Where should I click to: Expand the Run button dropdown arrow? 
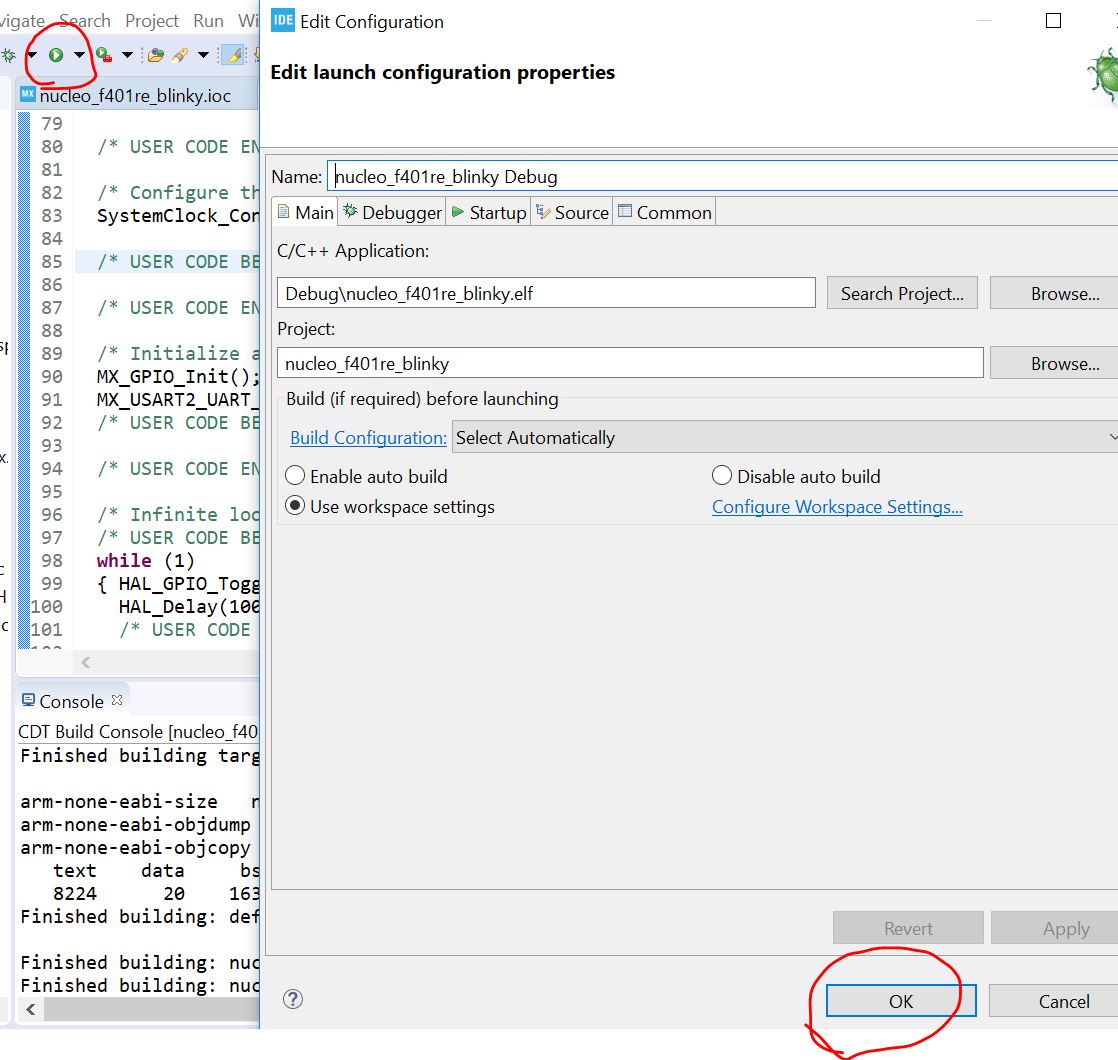[x=79, y=55]
